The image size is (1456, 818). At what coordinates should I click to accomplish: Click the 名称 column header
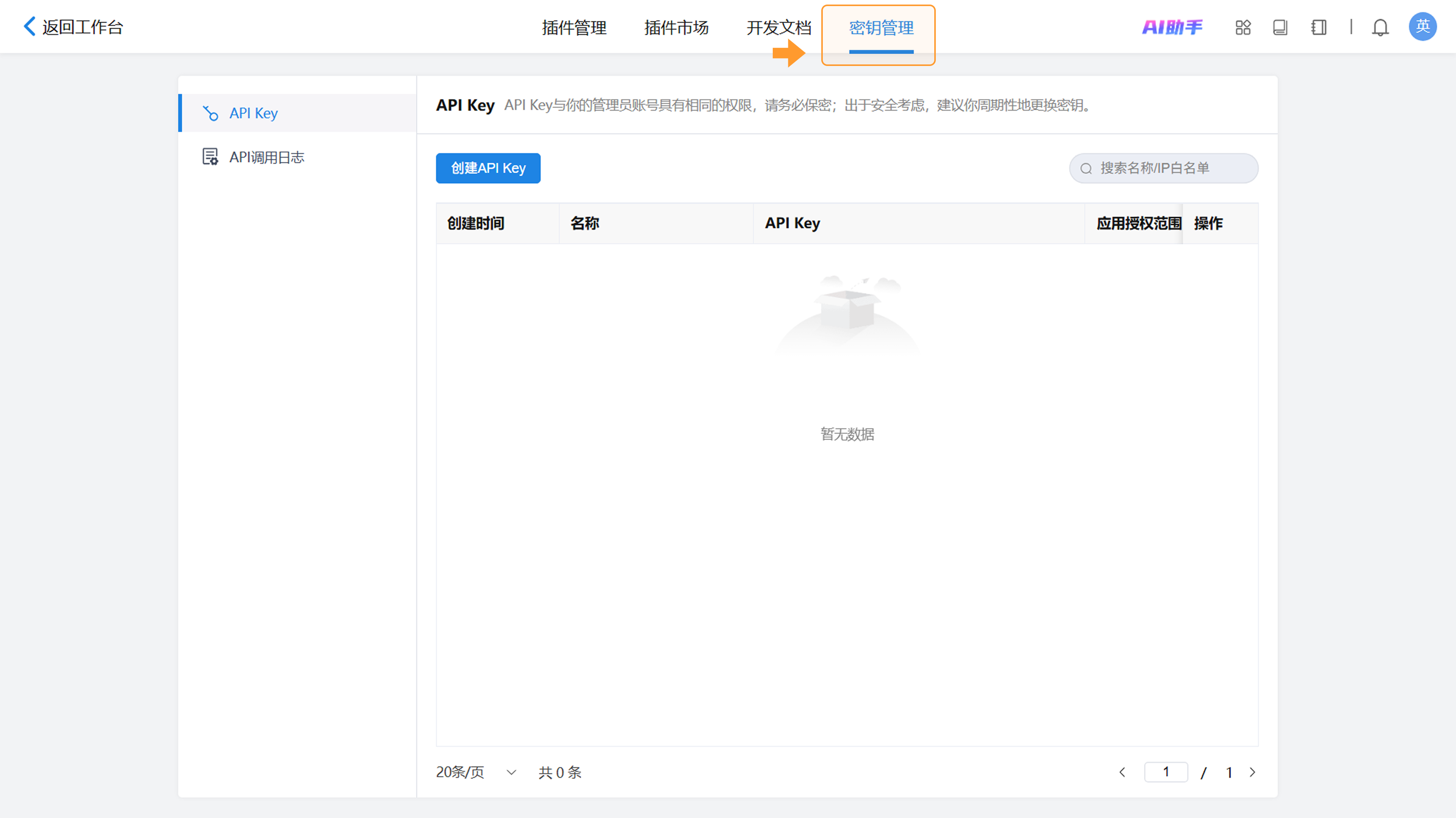click(x=656, y=223)
